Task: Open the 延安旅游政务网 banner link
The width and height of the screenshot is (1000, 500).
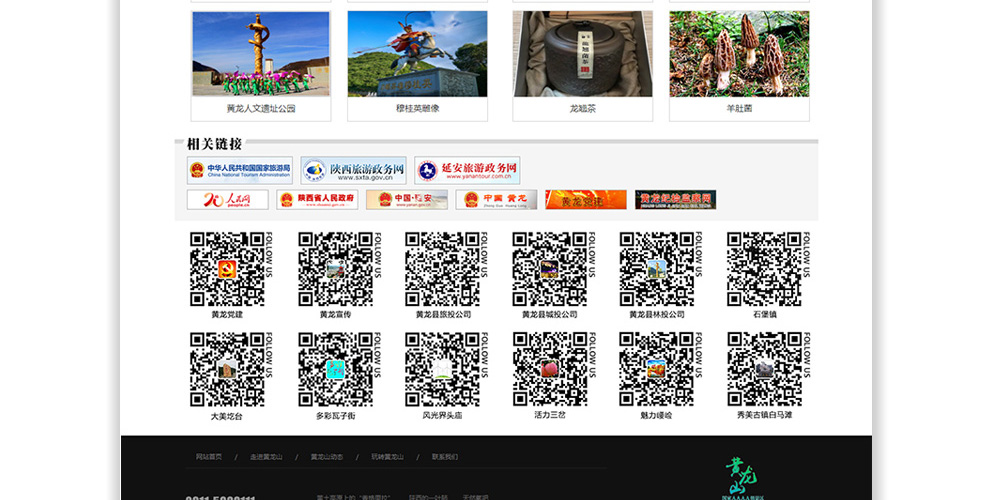Action: [x=467, y=170]
